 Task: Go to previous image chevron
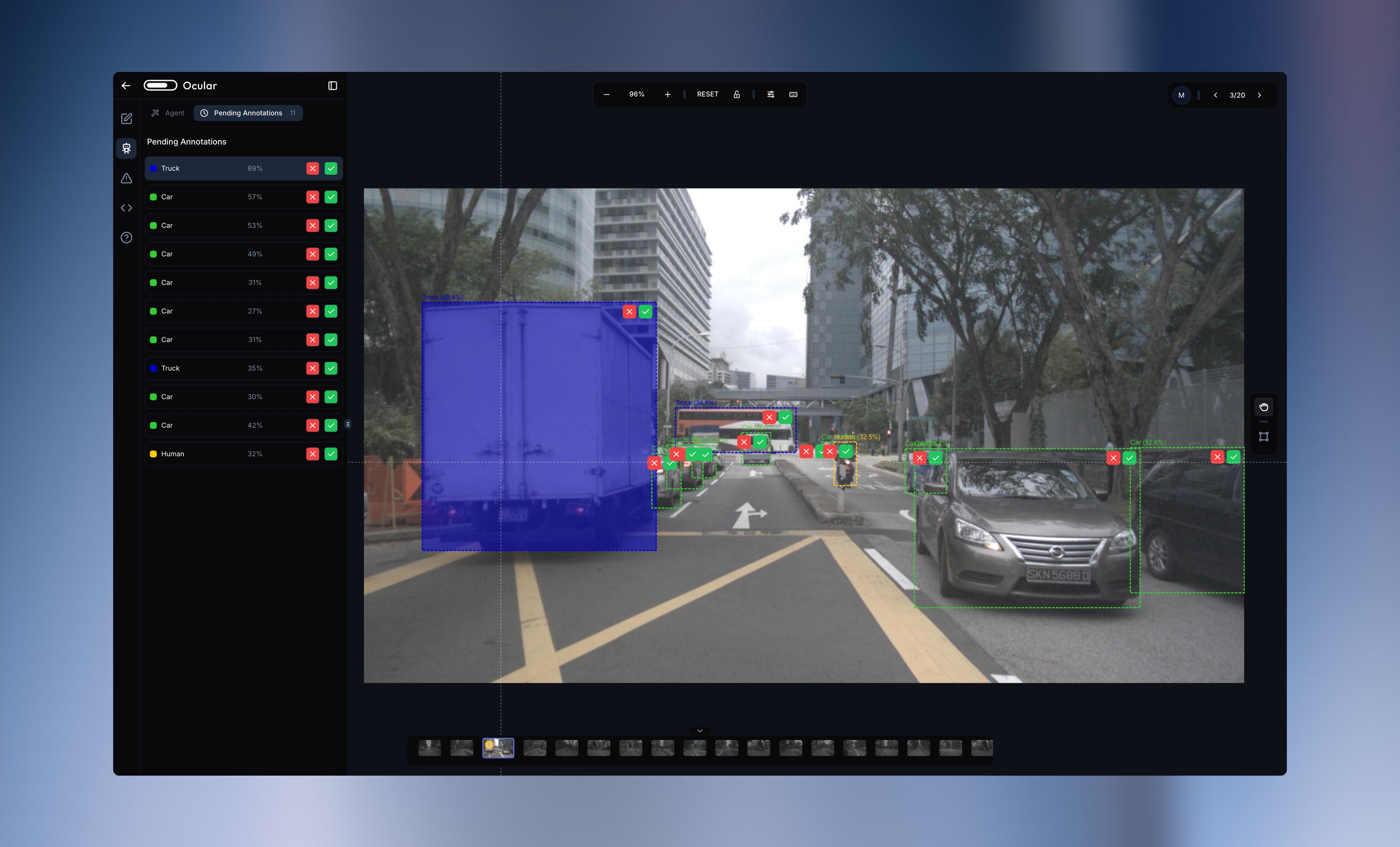1216,96
